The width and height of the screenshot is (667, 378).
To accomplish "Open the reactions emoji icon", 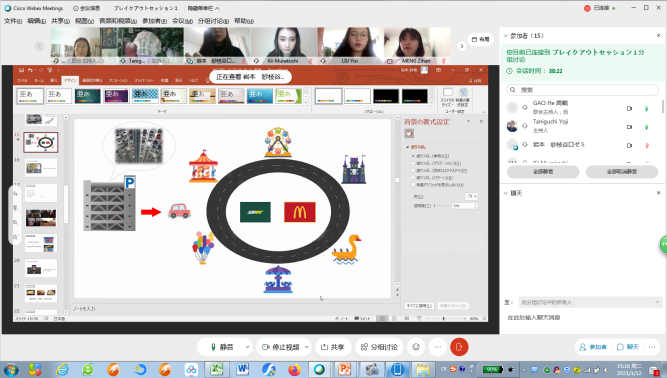I will pyautogui.click(x=416, y=347).
